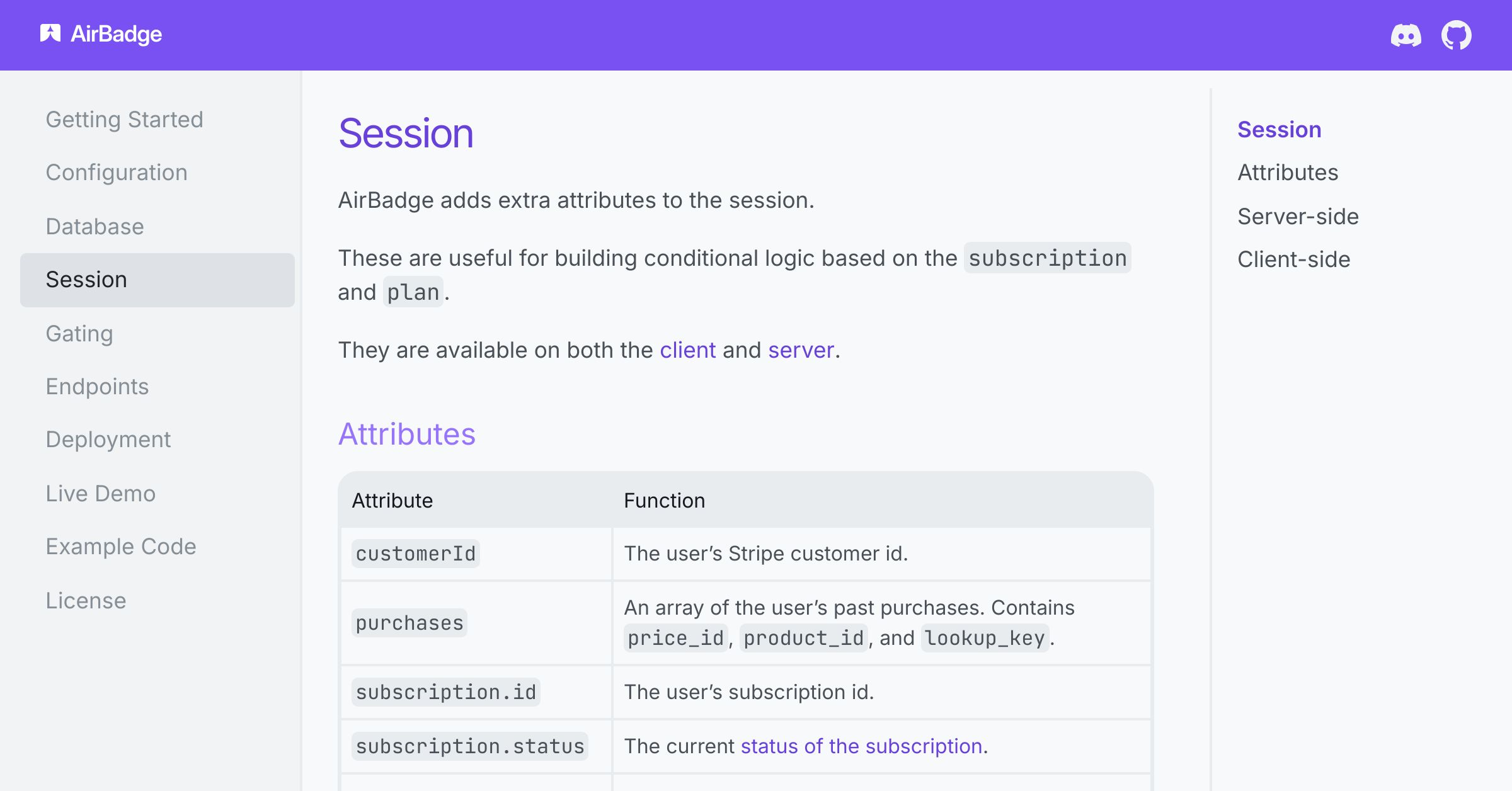The image size is (1512, 791).
Task: View the License page
Action: pos(86,601)
